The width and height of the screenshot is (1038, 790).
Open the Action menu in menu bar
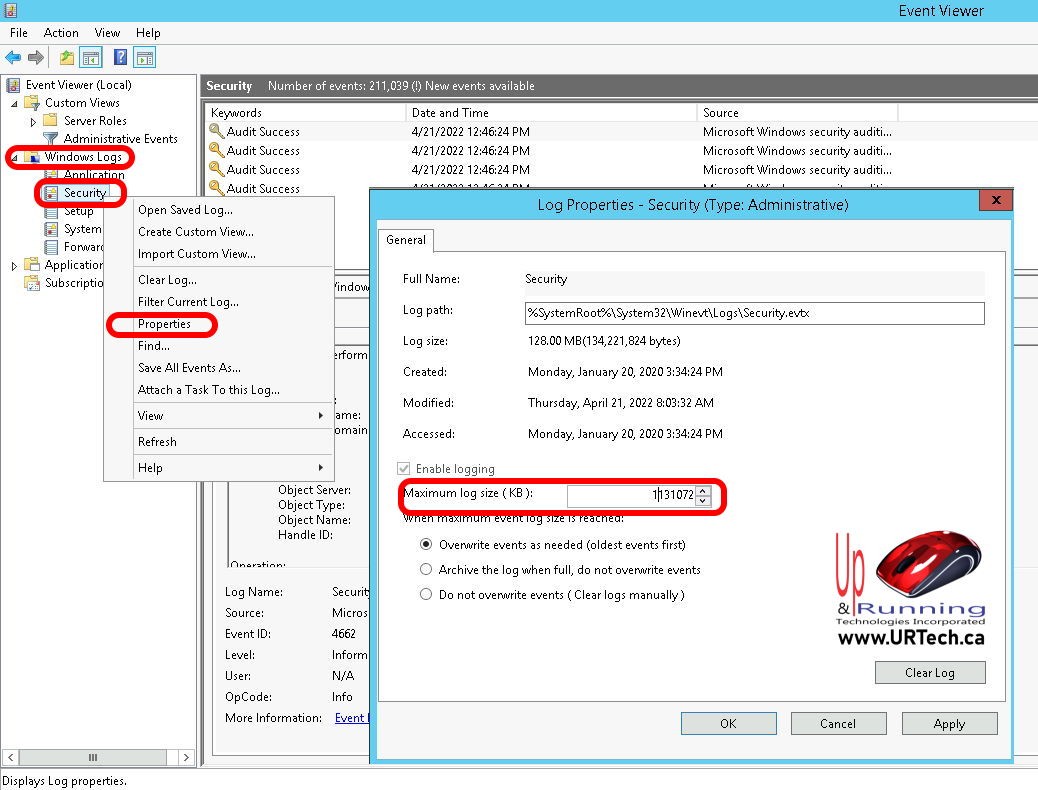pyautogui.click(x=61, y=33)
